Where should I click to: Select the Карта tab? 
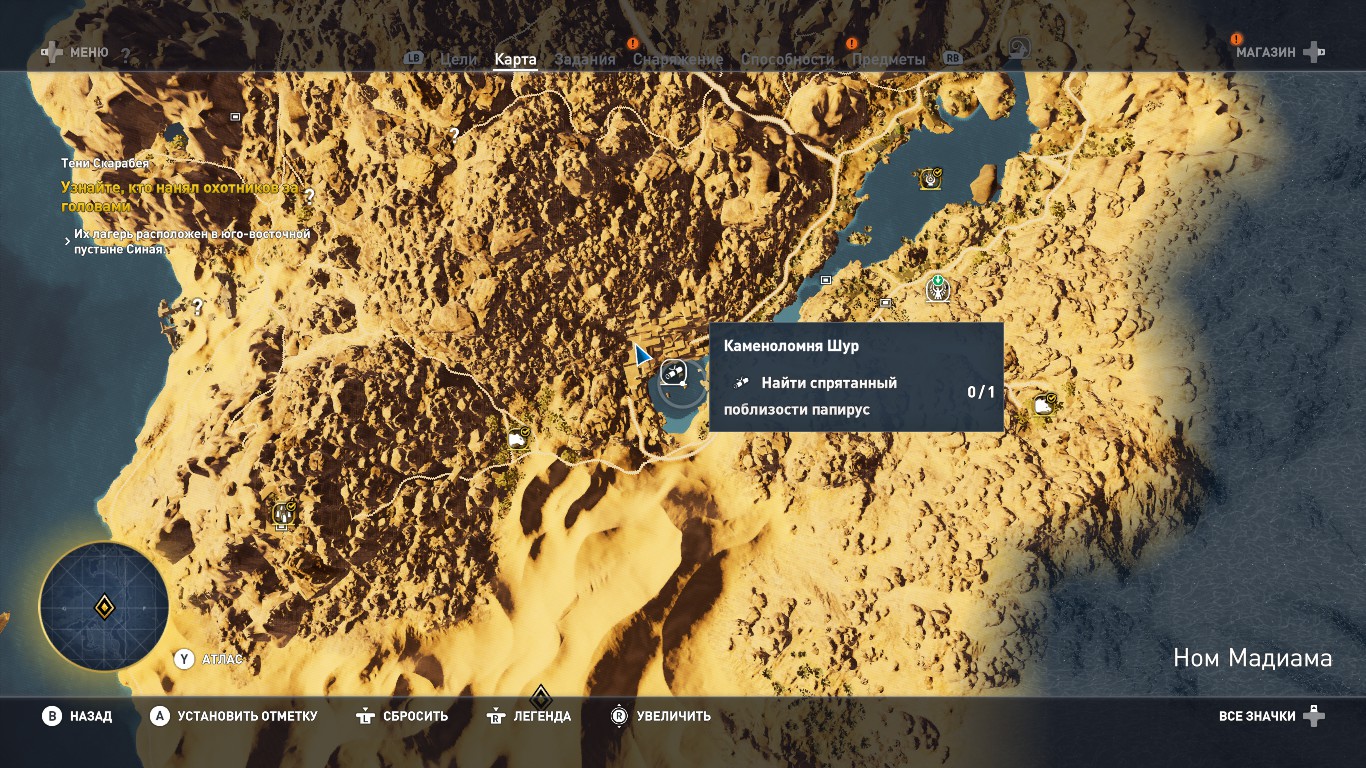pyautogui.click(x=515, y=59)
